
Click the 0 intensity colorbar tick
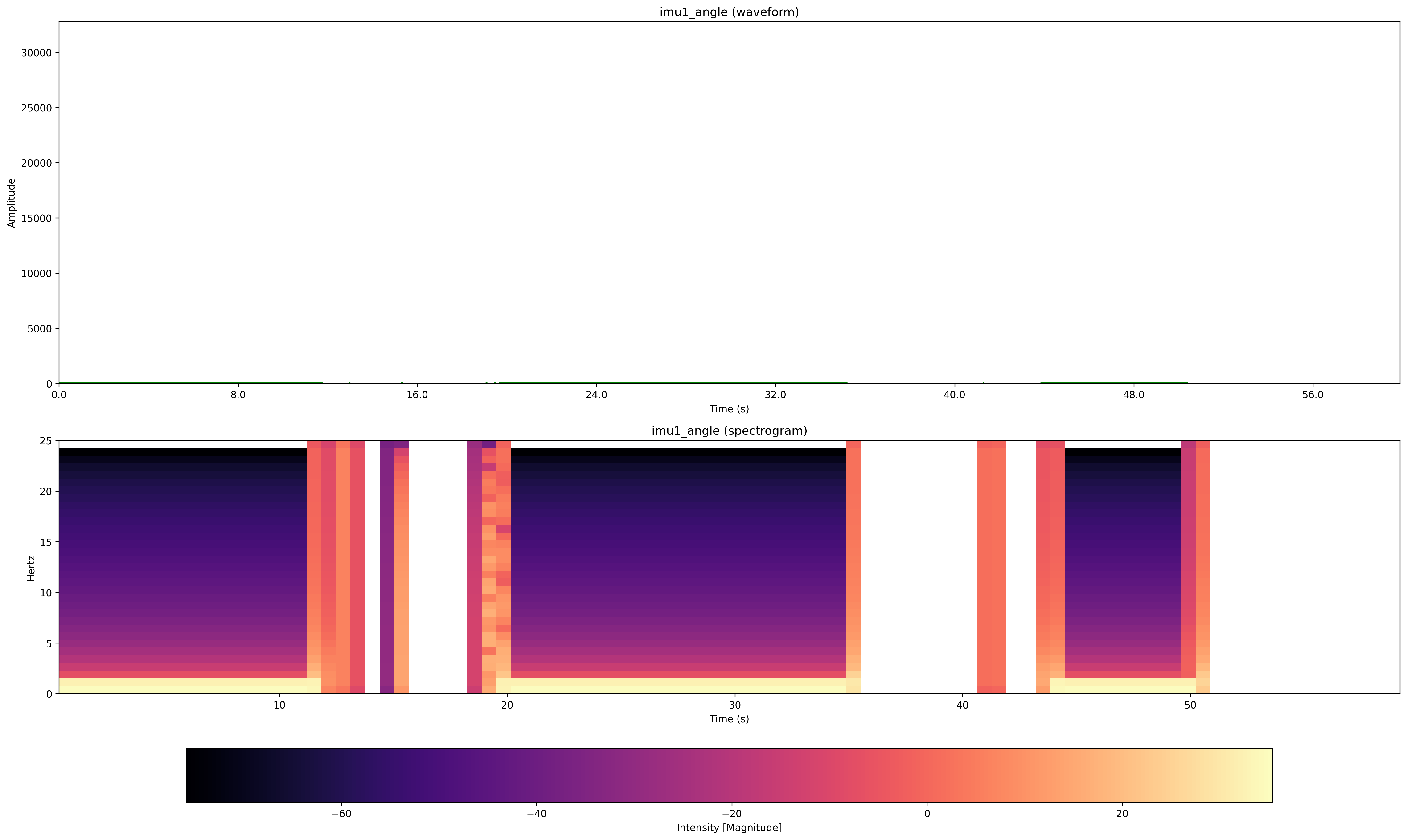tap(927, 814)
